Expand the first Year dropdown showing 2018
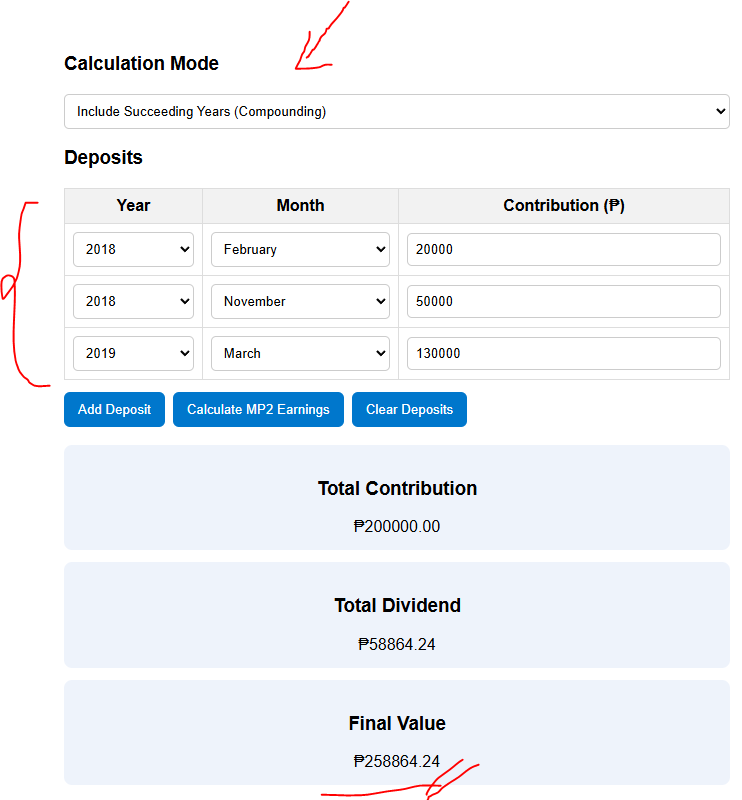 pyautogui.click(x=132, y=249)
